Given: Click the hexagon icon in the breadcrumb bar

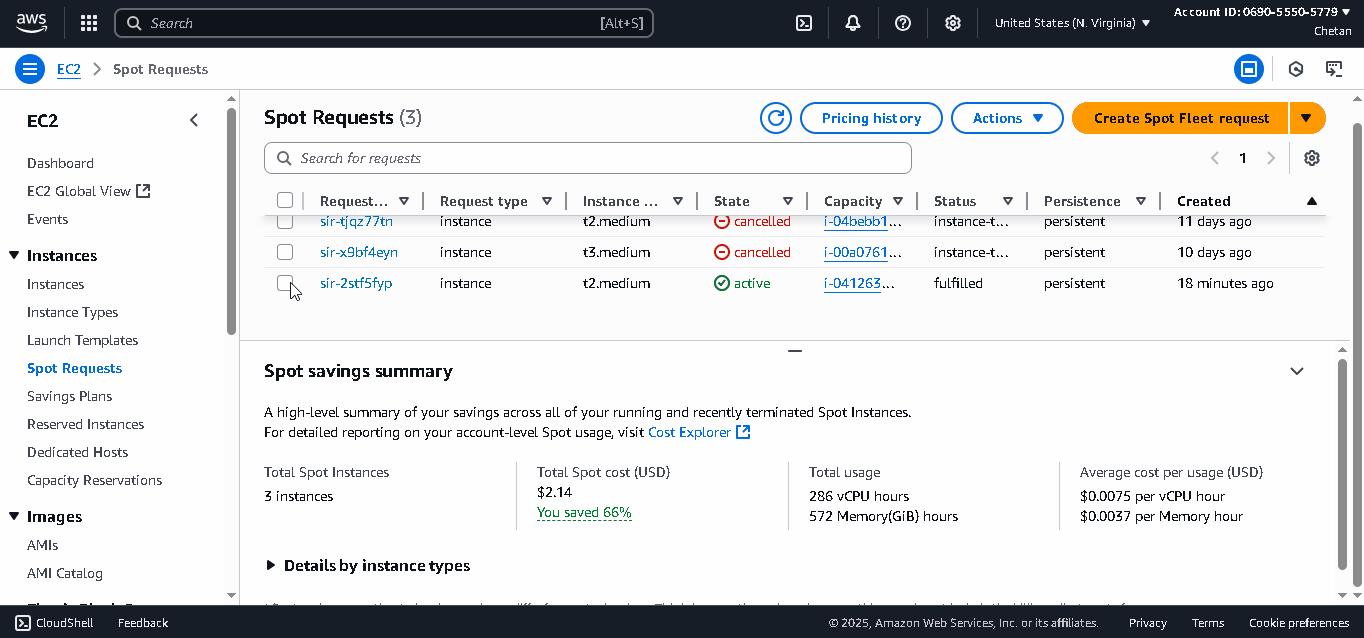Looking at the screenshot, I should tap(1296, 69).
